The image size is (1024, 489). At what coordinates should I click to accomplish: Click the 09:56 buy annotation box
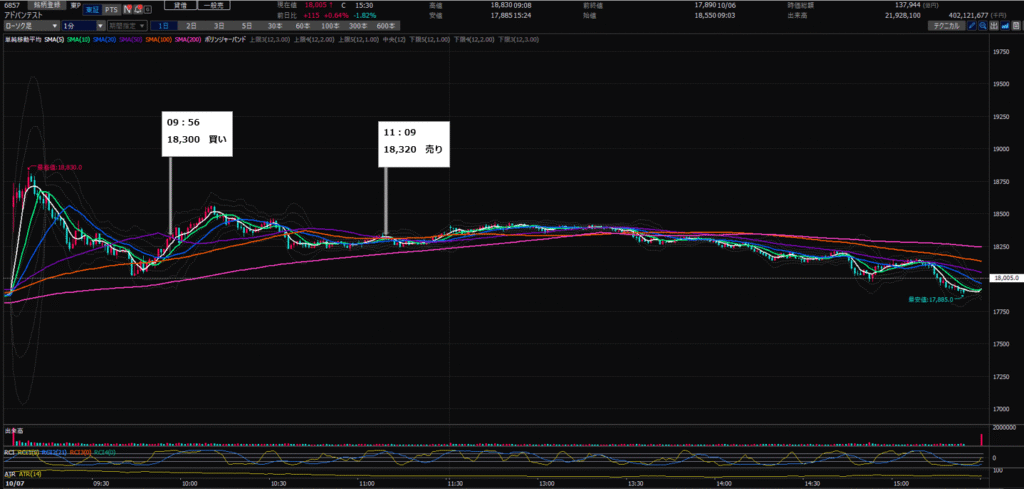point(199,134)
